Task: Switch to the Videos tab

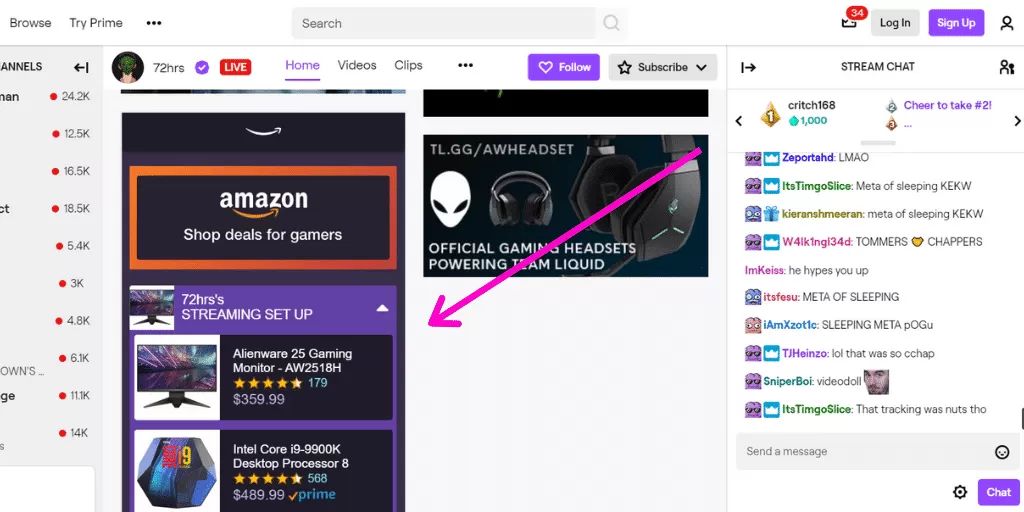Action: pos(357,66)
